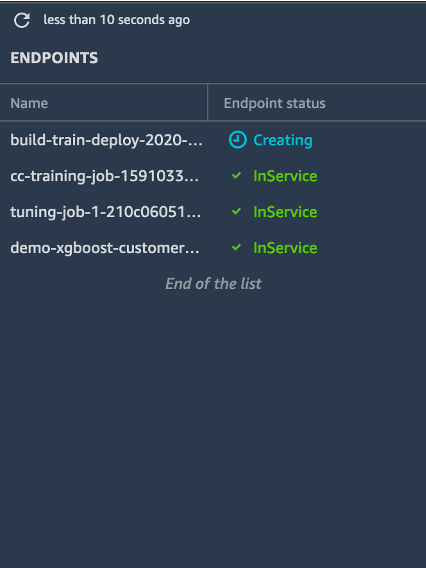Select the tuning-job-1-210c06051 endpoint row

213,212
